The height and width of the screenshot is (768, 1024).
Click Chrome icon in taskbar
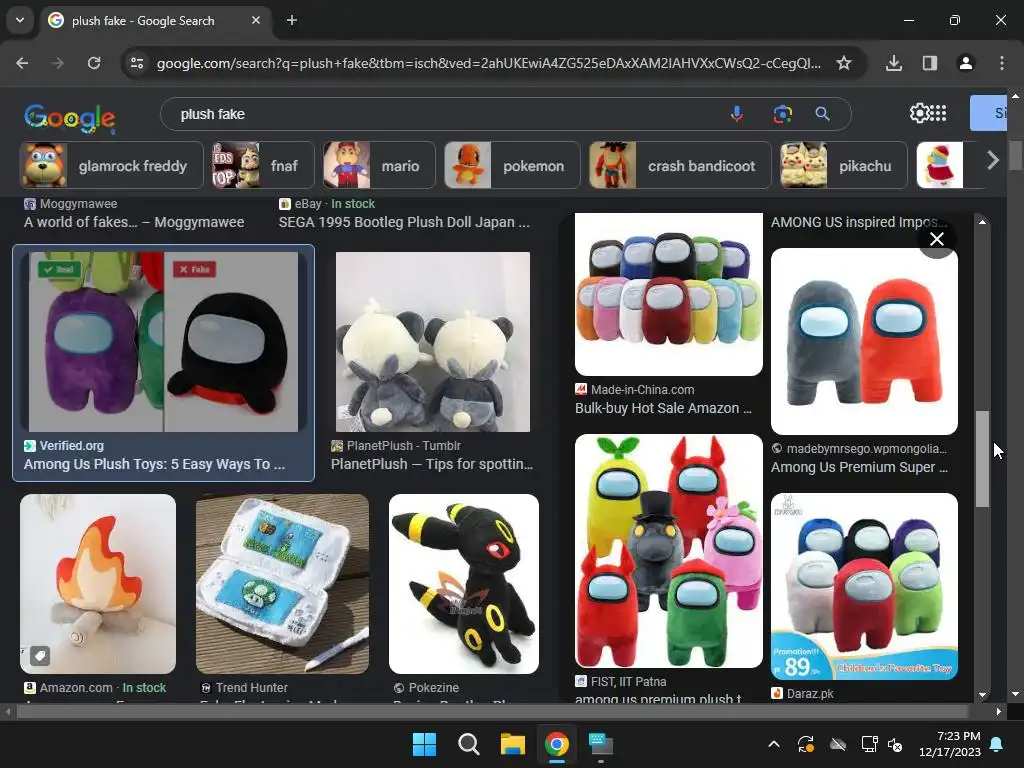(556, 744)
